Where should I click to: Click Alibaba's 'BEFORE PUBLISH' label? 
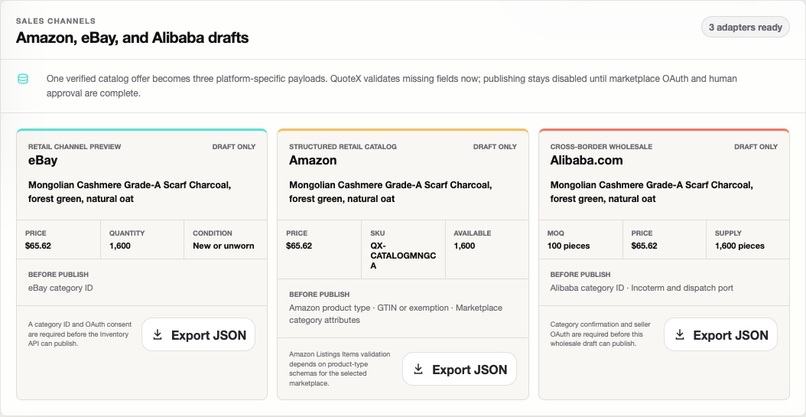tap(580, 275)
